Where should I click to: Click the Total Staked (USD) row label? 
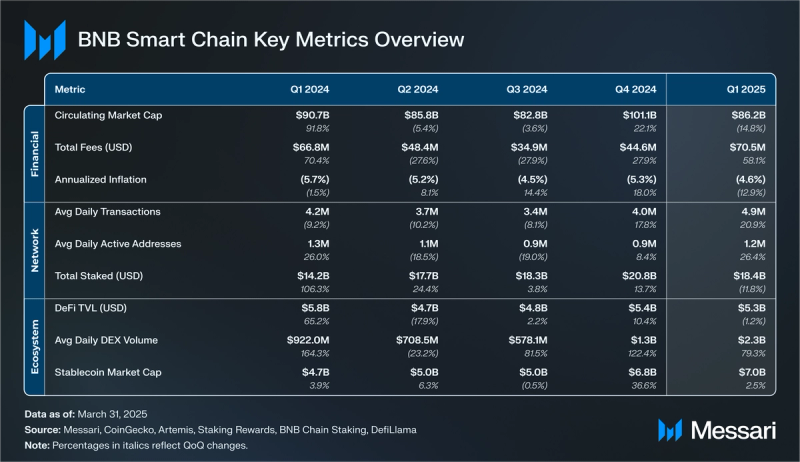tap(98, 276)
